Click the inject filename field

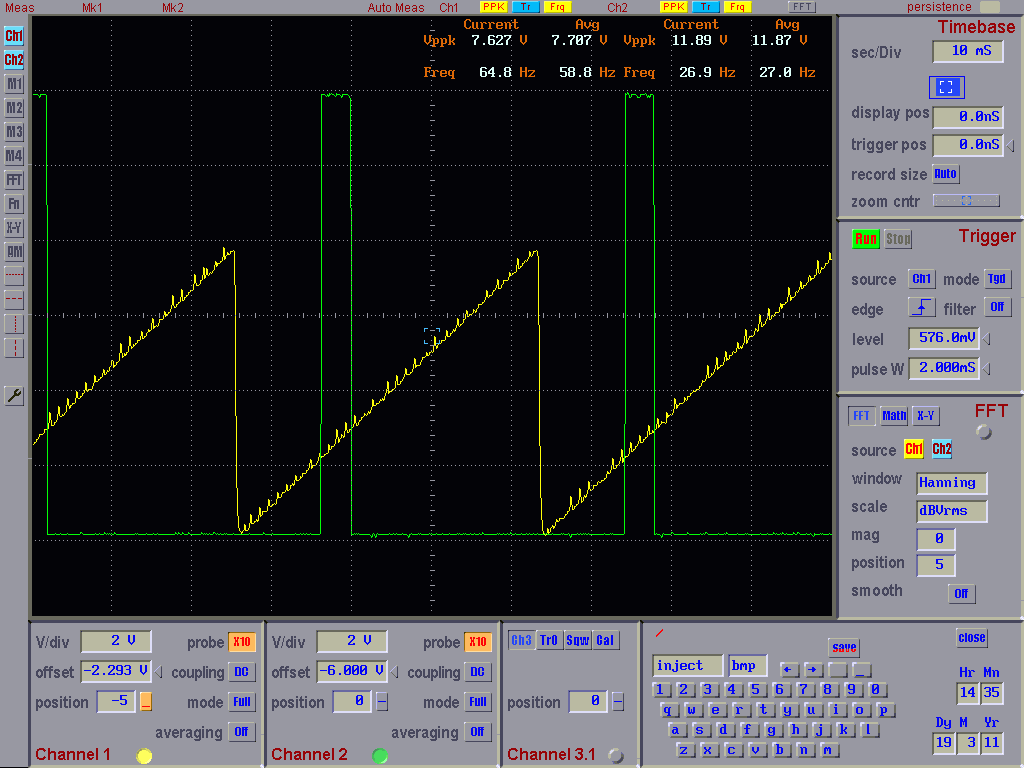[688, 665]
